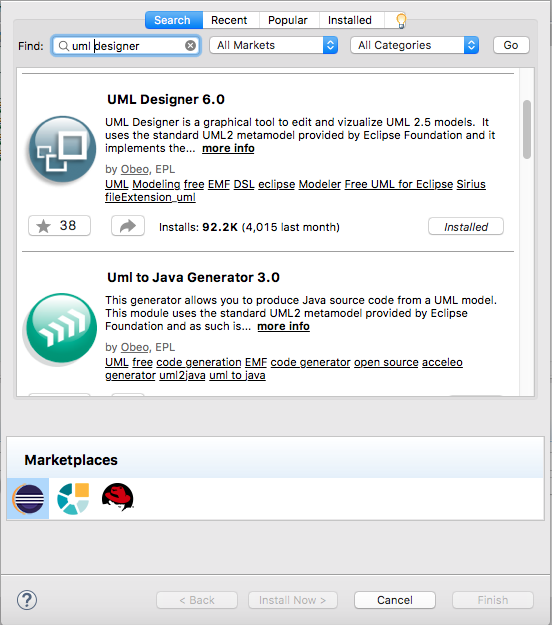Image resolution: width=552 pixels, height=625 pixels.
Task: Open the help question mark icon
Action: coord(27,600)
